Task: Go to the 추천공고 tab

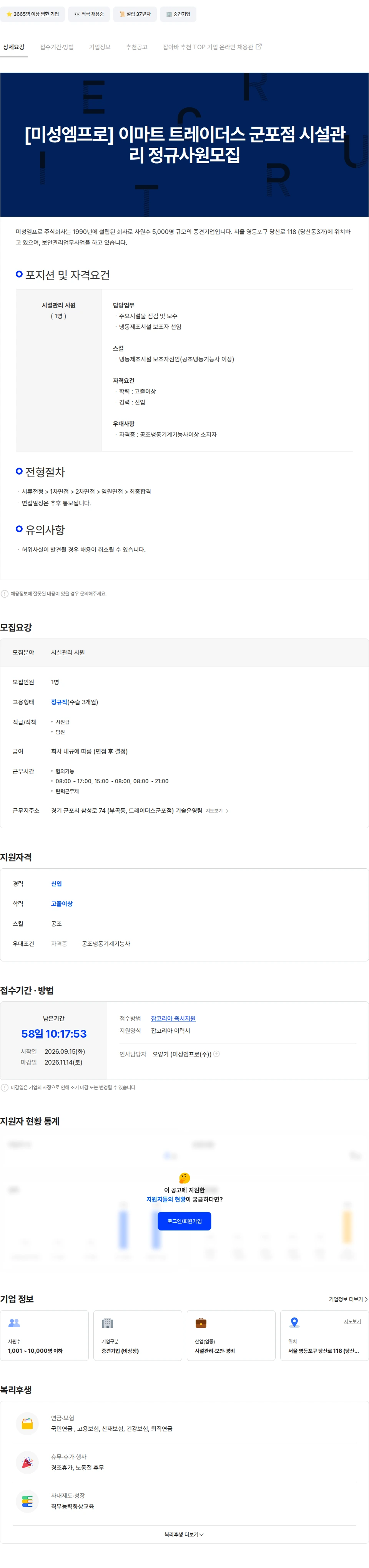Action: click(x=137, y=47)
